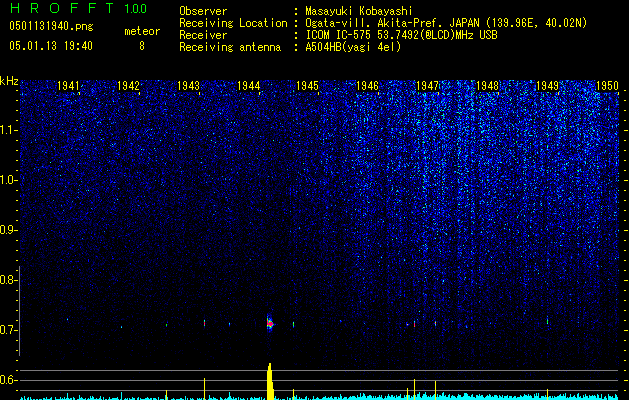Click the gray vertical range bar beside frequency axis
This screenshot has width=629, height=400.
coord(19,311)
